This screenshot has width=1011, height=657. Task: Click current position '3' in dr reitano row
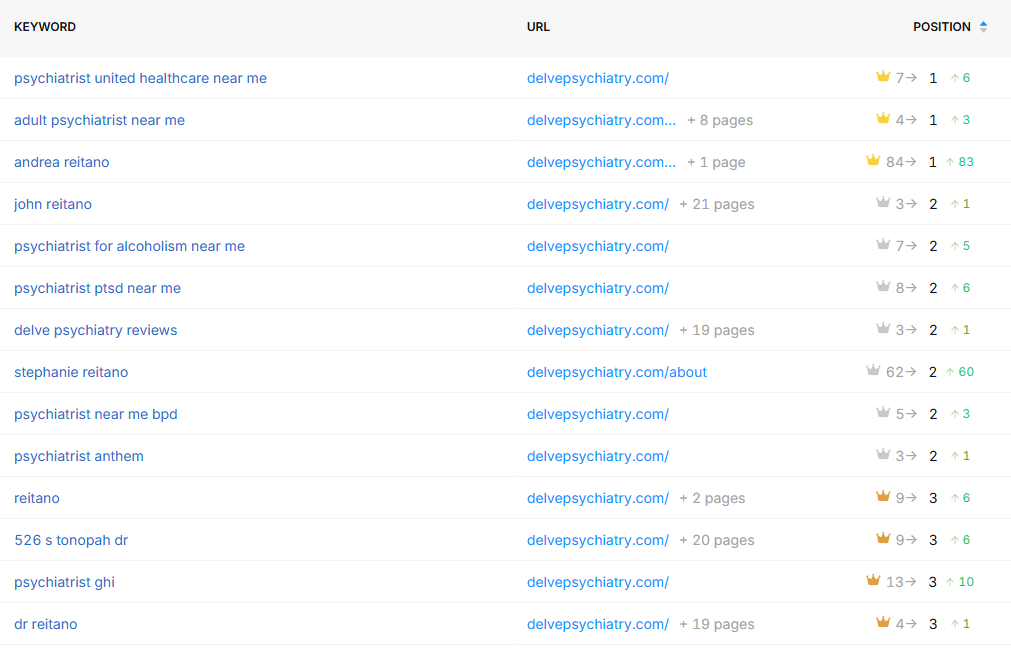point(933,624)
